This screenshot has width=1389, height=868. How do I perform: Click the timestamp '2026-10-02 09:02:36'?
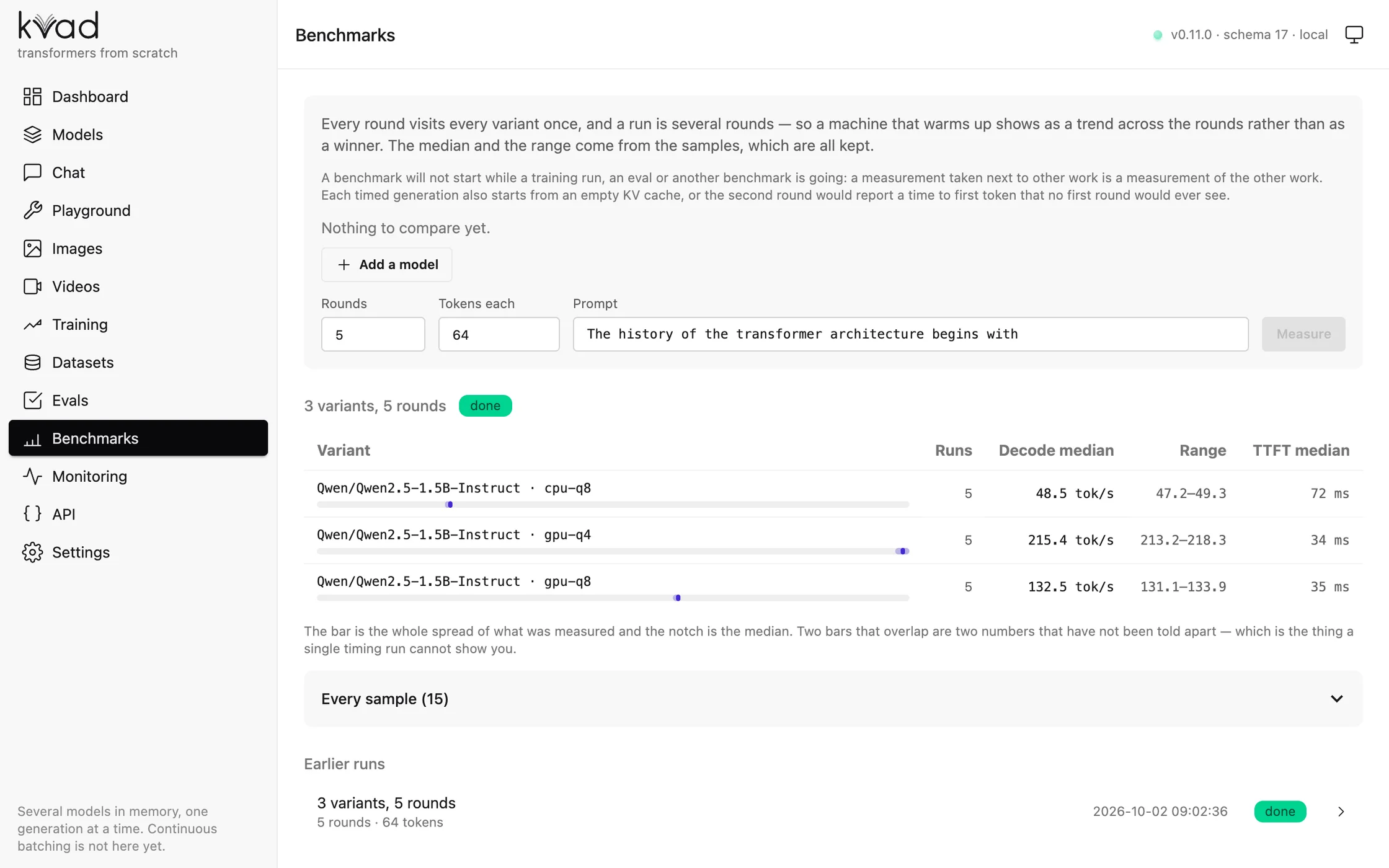click(1160, 812)
